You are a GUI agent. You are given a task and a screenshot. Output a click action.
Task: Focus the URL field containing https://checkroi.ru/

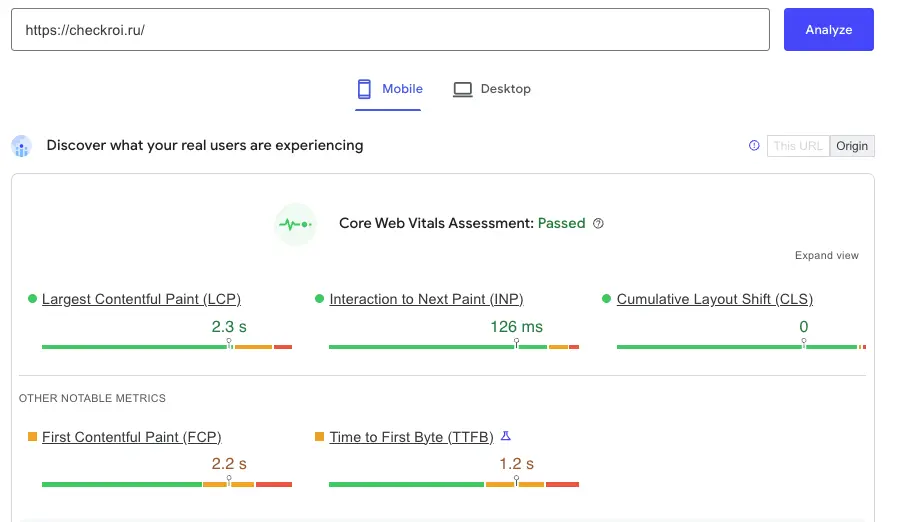click(390, 30)
